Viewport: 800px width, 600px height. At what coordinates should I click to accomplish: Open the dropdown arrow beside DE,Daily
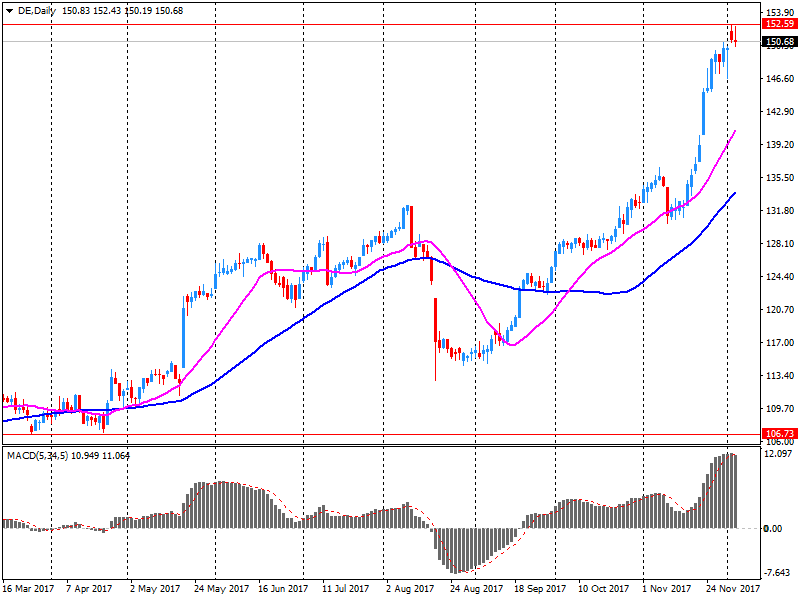click(x=9, y=9)
